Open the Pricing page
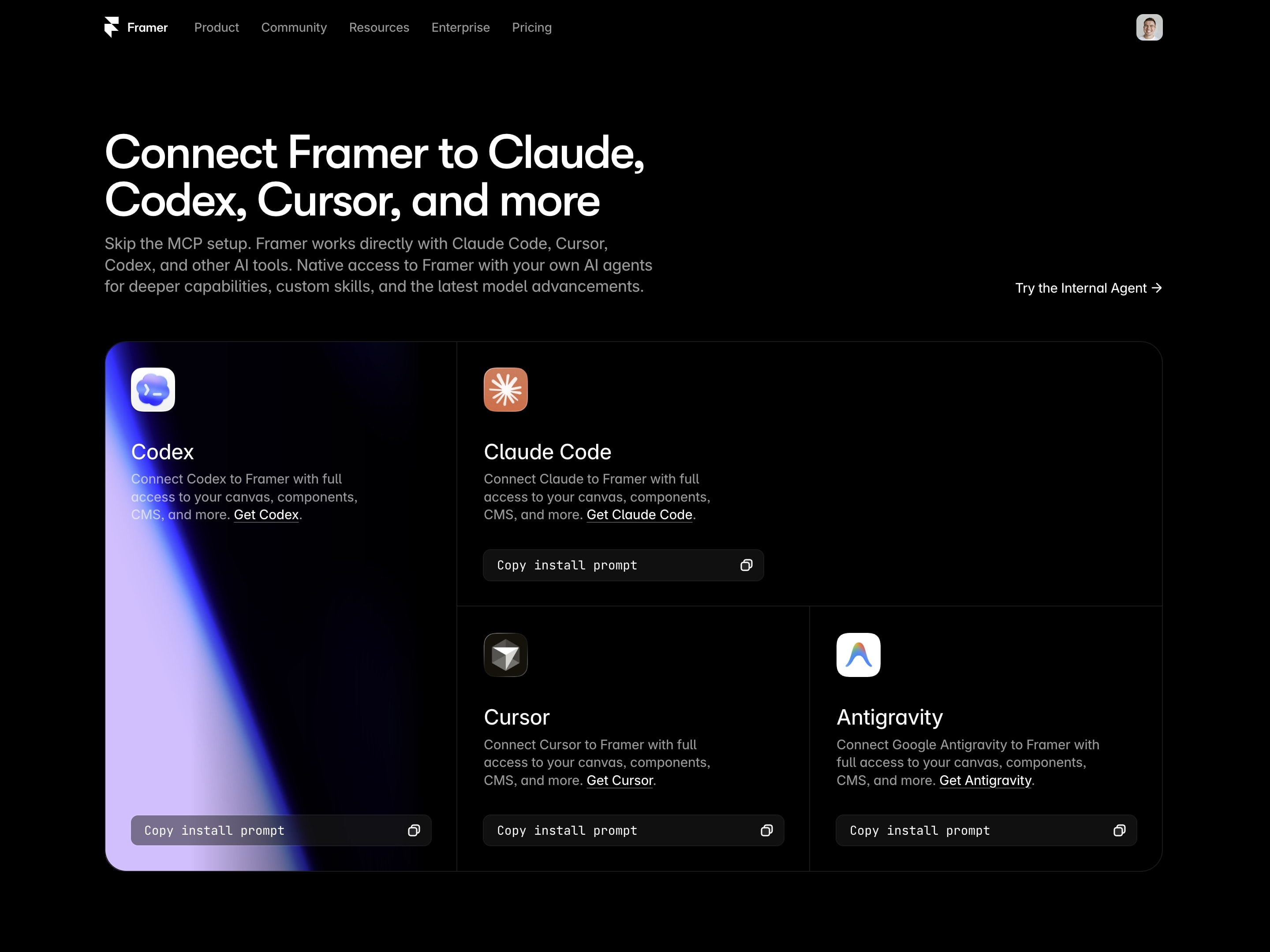Screen dimensions: 1270x952 coord(532,27)
